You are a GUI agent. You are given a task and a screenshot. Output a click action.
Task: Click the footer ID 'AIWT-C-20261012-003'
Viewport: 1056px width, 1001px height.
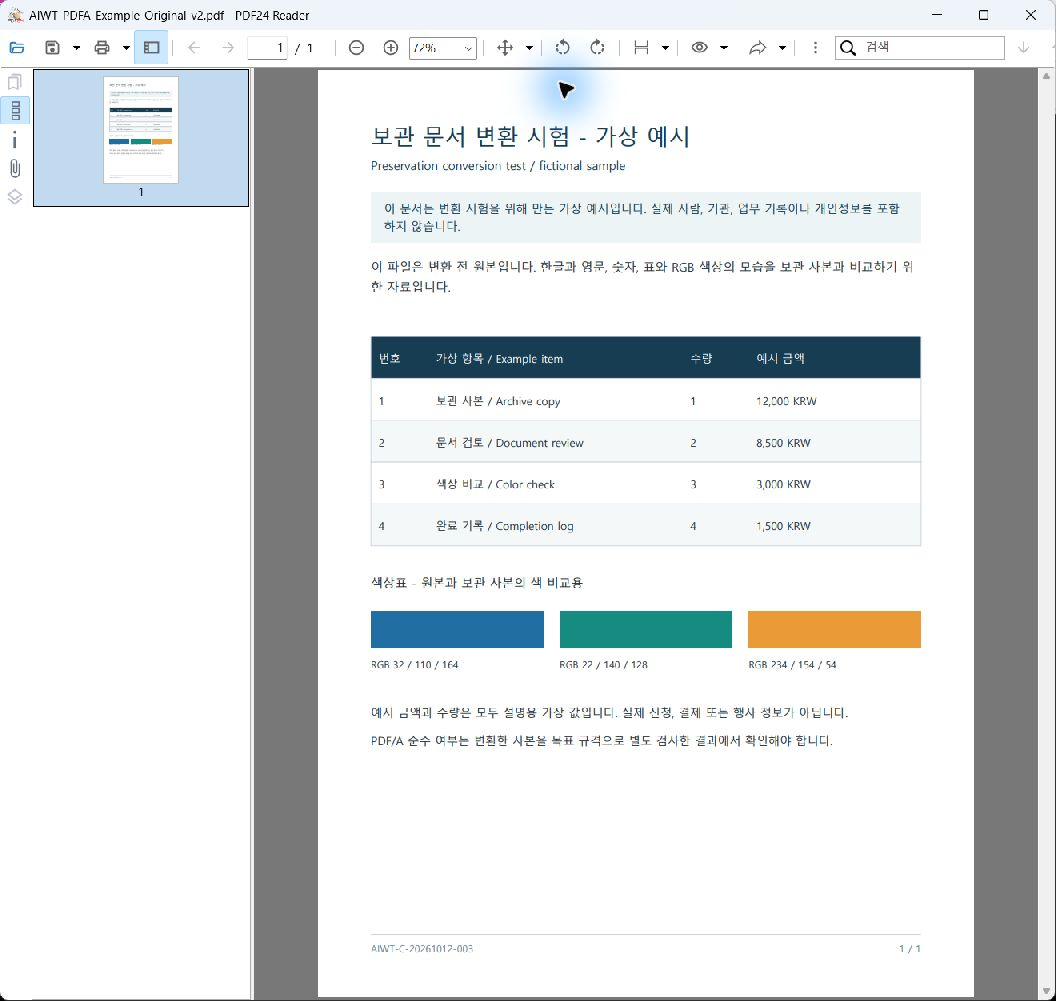[422, 948]
